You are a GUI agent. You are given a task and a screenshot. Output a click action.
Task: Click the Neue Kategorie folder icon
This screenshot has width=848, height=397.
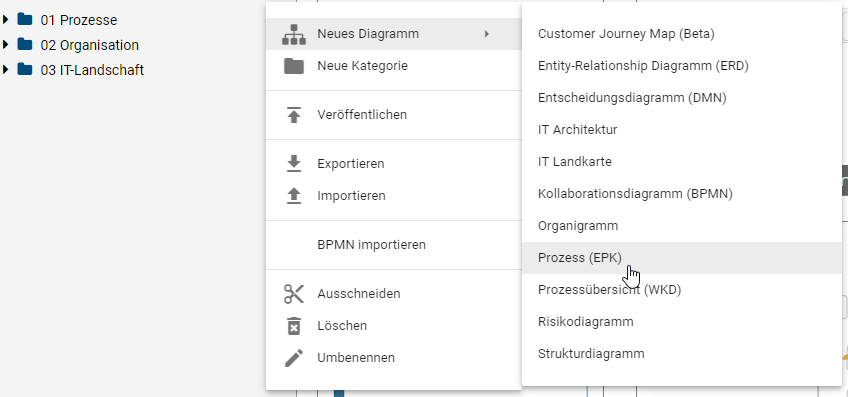coord(294,66)
